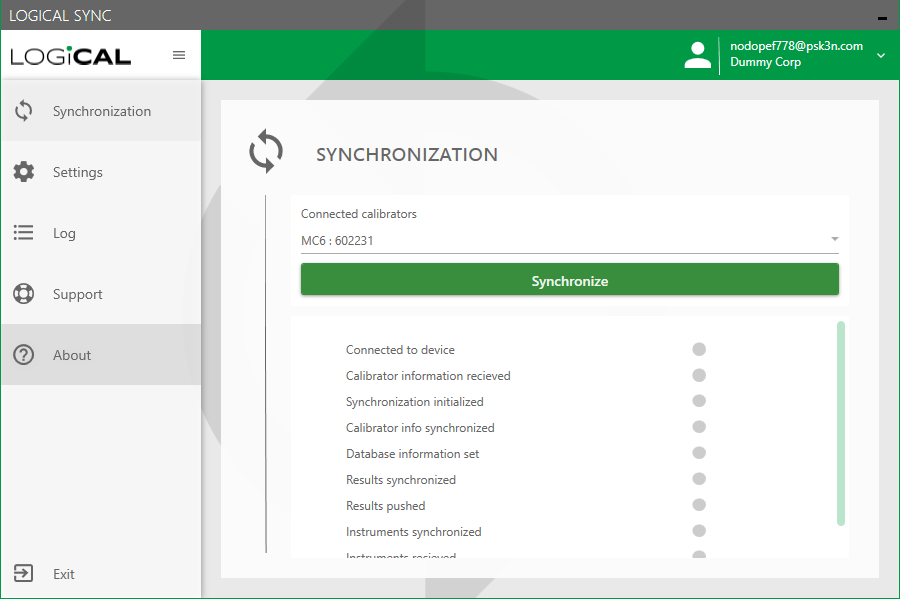The image size is (900, 599).
Task: Click the circular sync arrows icon
Action: pos(265,152)
